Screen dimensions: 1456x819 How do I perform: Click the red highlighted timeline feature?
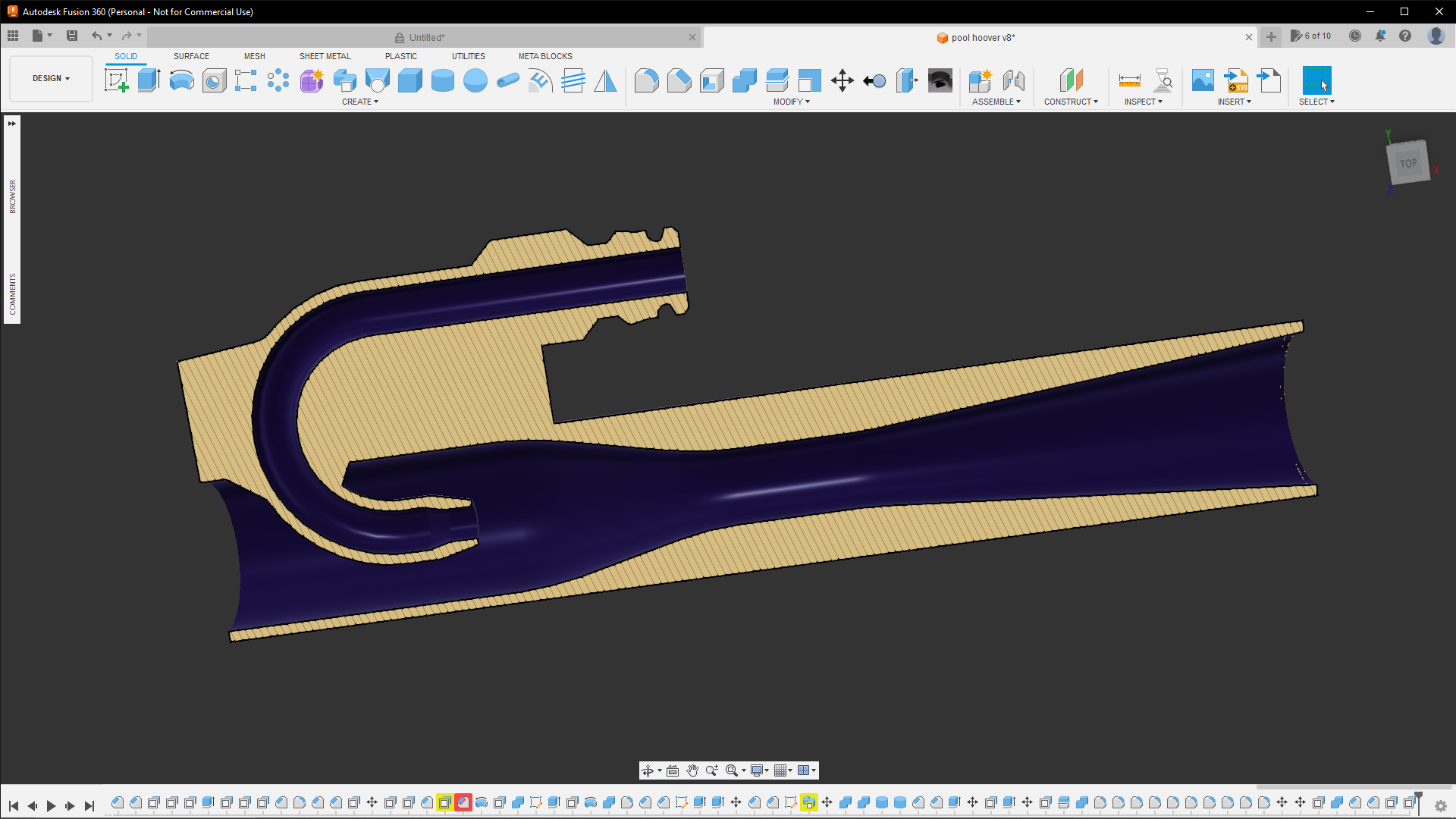click(463, 802)
